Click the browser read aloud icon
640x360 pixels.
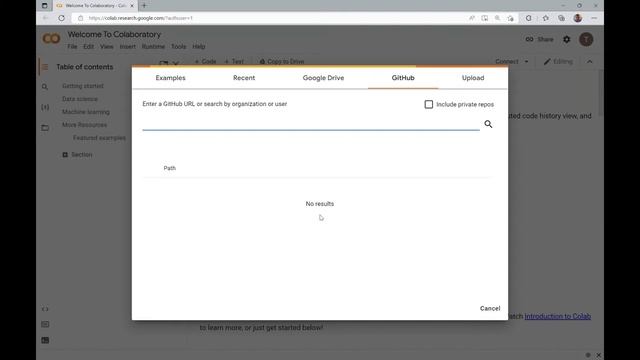(472, 18)
